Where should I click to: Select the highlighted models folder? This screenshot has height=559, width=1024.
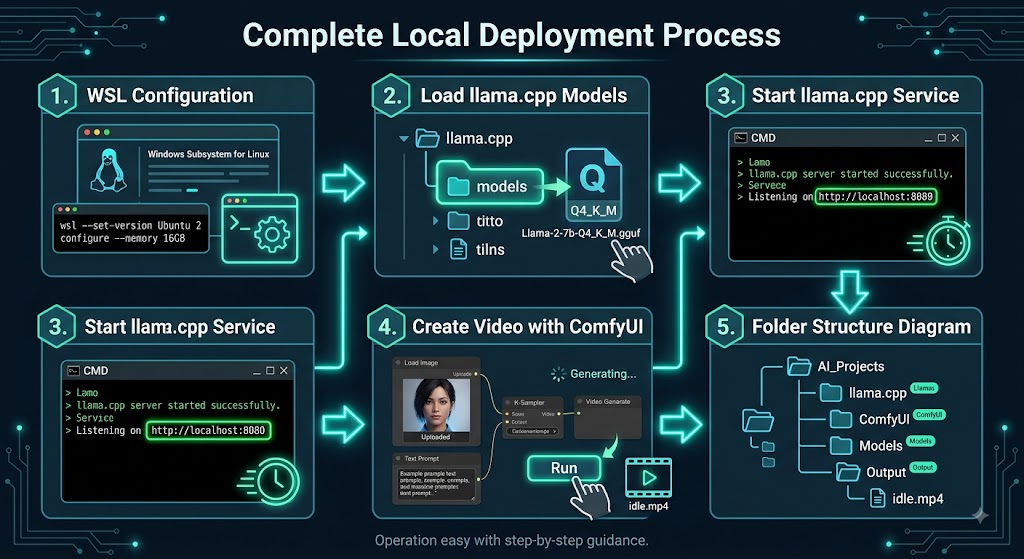(490, 186)
